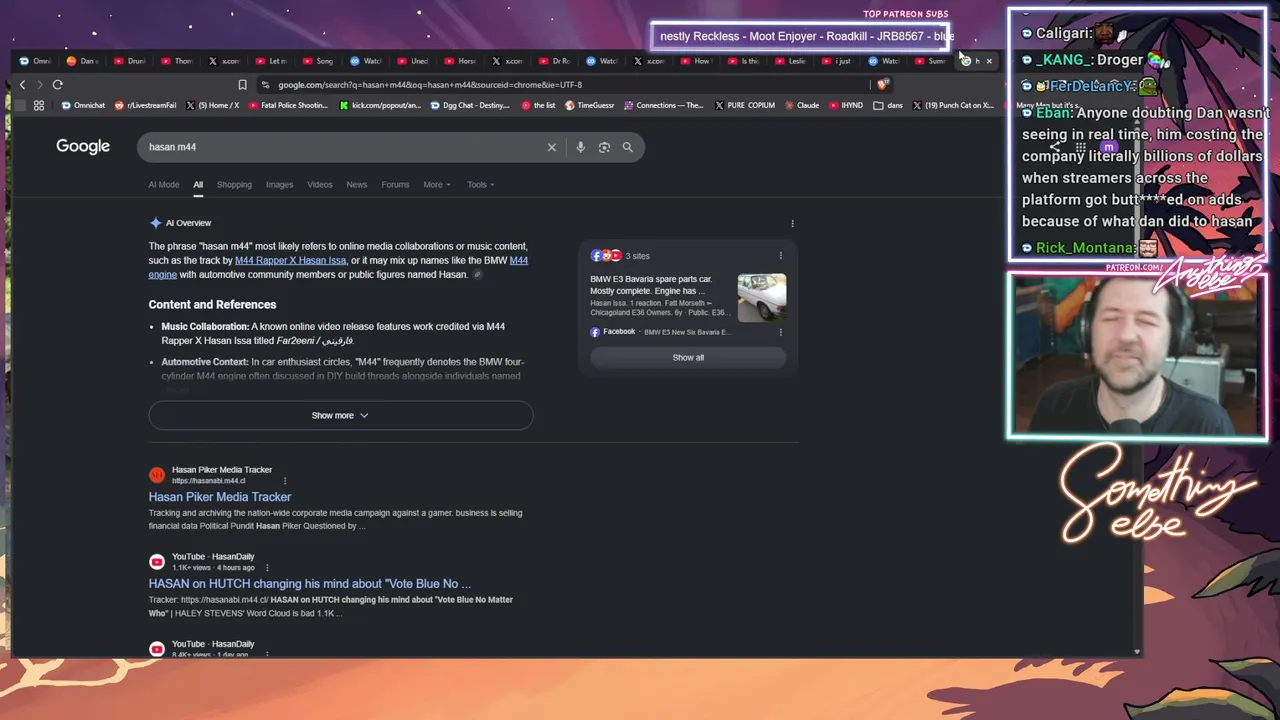Open the HASAN on HUTCH YouTube result
Viewport: 1280px width, 720px height.
310,584
